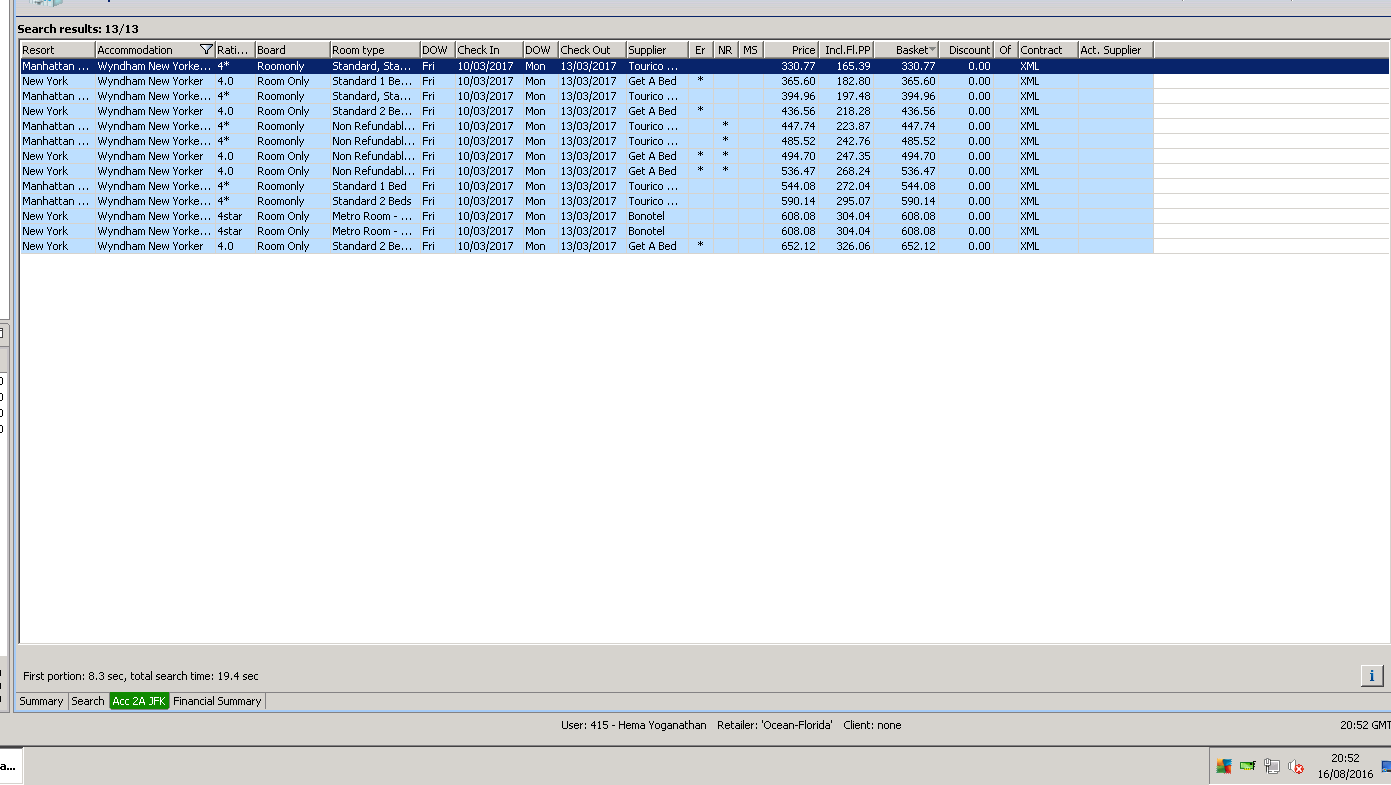The width and height of the screenshot is (1391, 785).
Task: Click the Of column header
Action: 1006,50
